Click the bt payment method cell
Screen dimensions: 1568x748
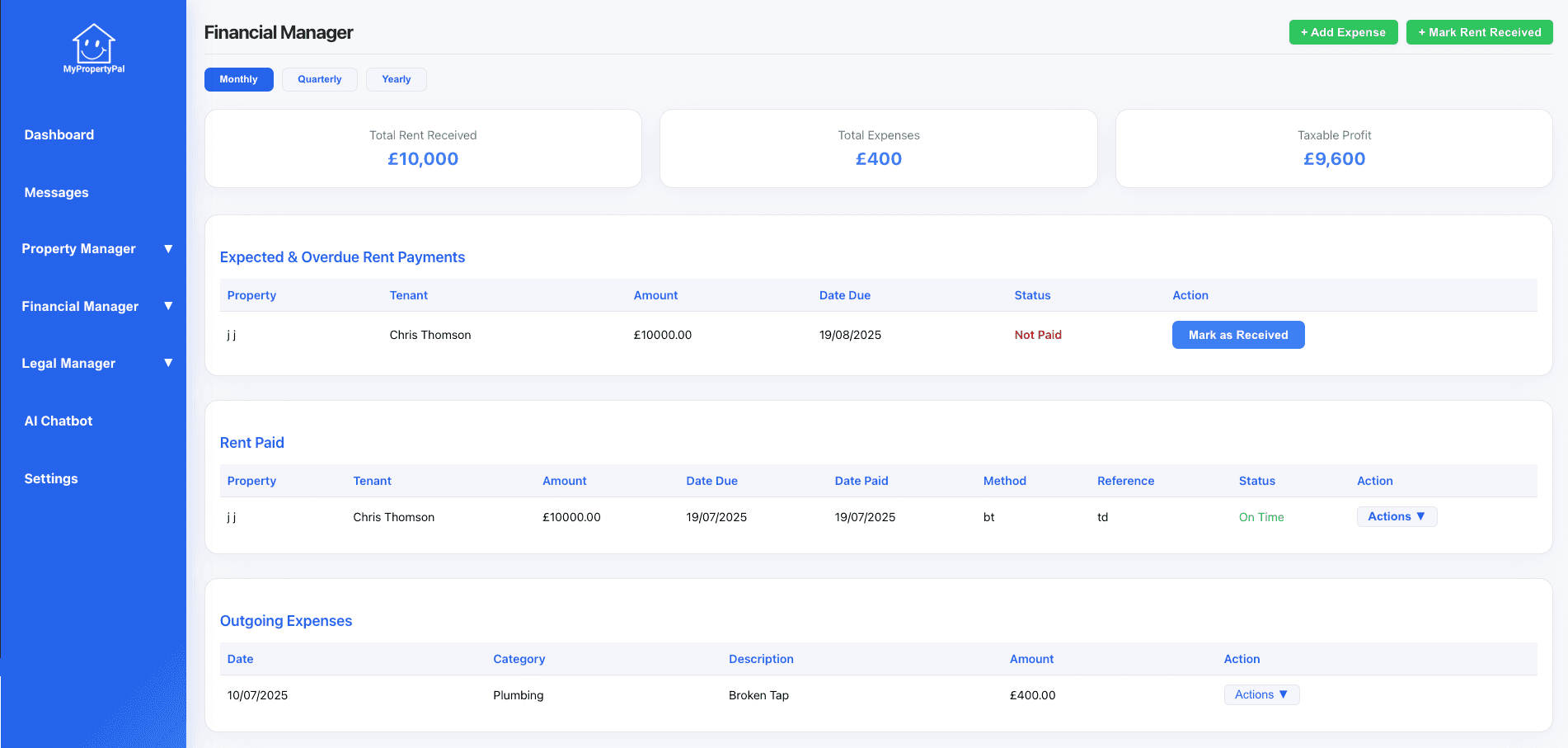[988, 517]
